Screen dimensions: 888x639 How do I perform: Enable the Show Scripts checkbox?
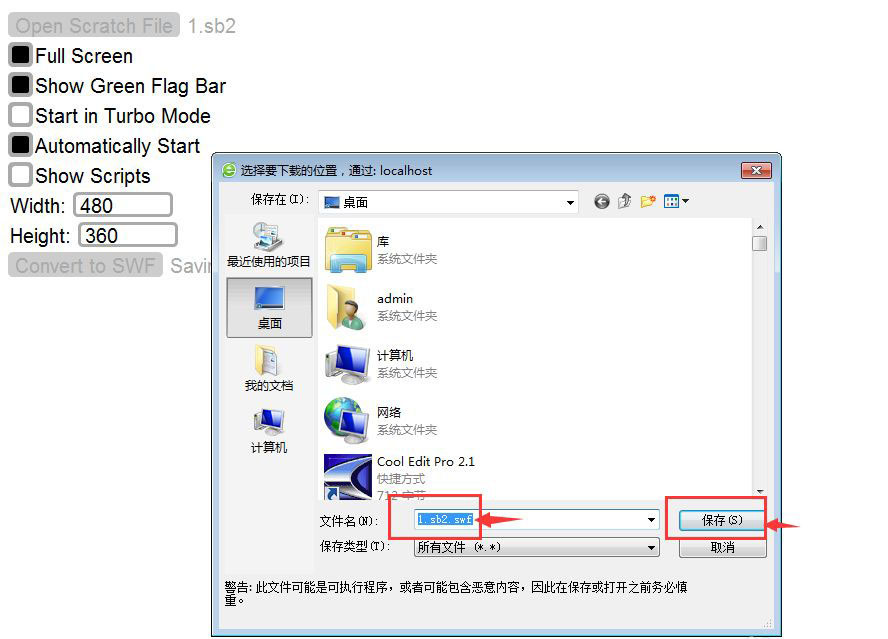coord(18,175)
